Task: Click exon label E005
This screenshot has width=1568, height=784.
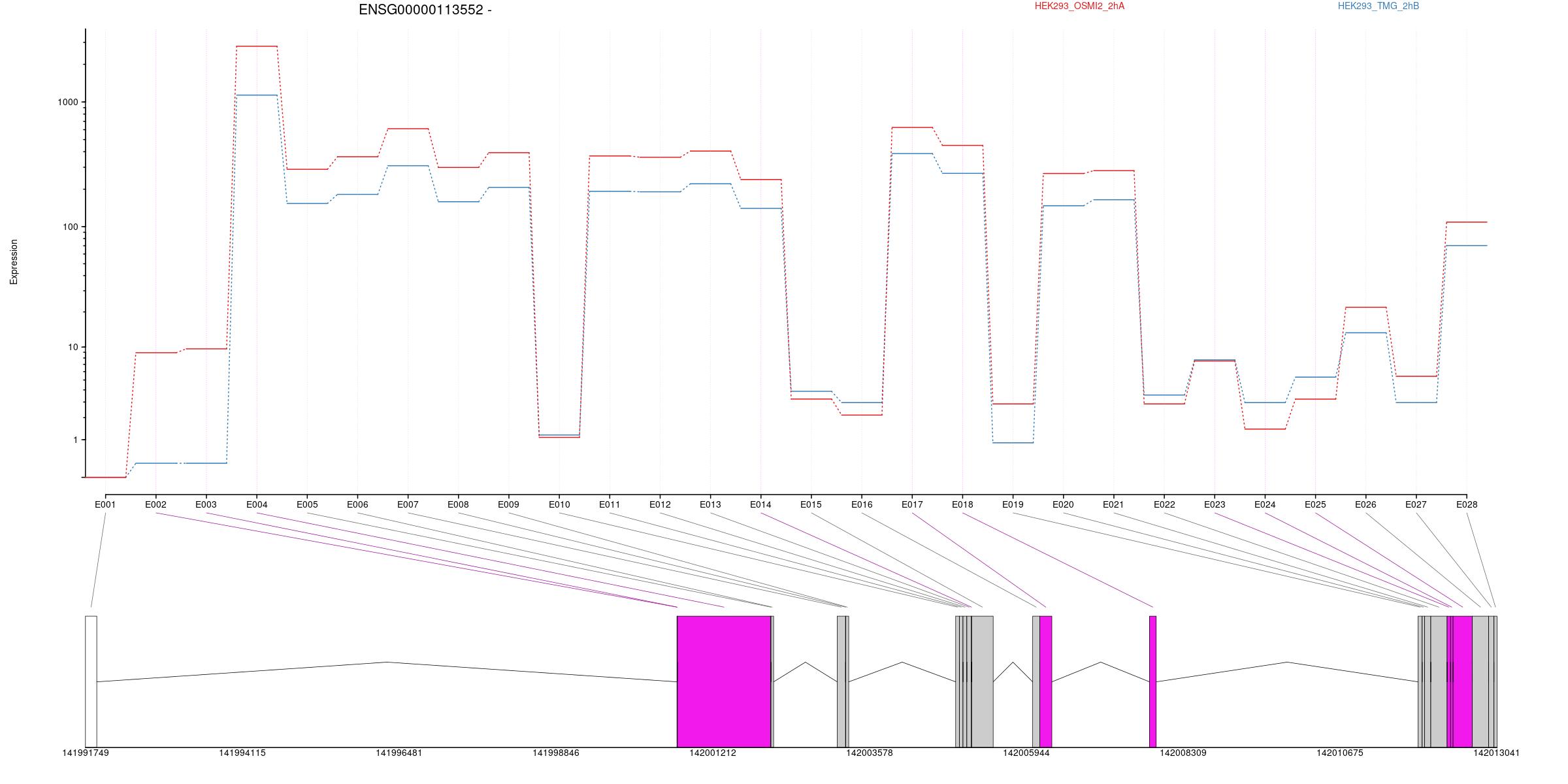Action: [x=307, y=504]
